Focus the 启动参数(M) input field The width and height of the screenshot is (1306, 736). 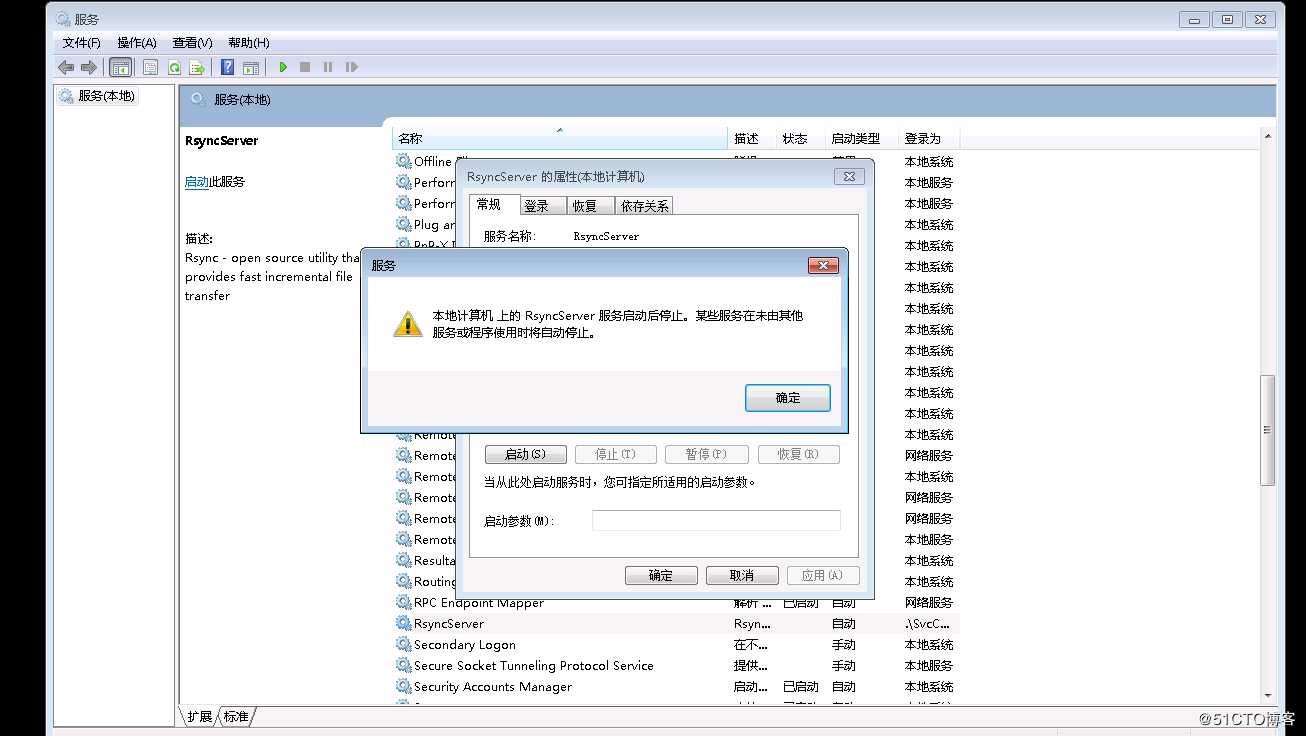[716, 520]
